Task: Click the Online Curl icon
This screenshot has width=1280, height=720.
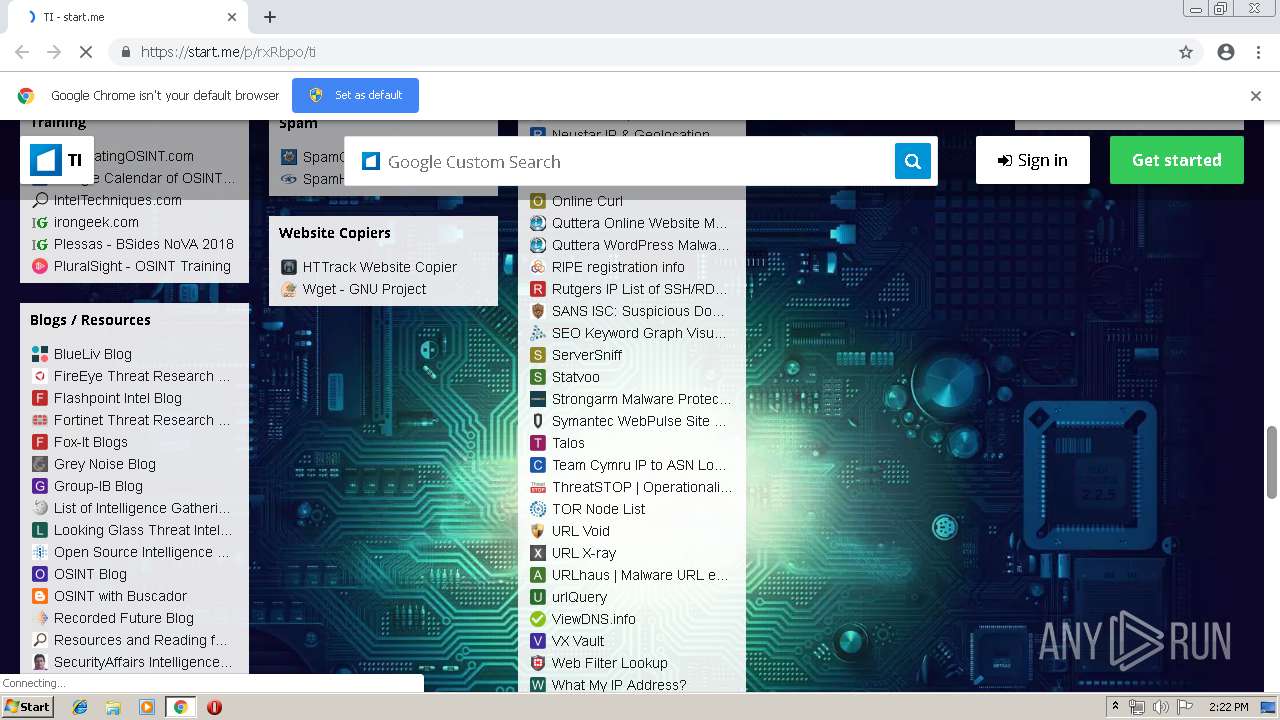Action: [538, 201]
